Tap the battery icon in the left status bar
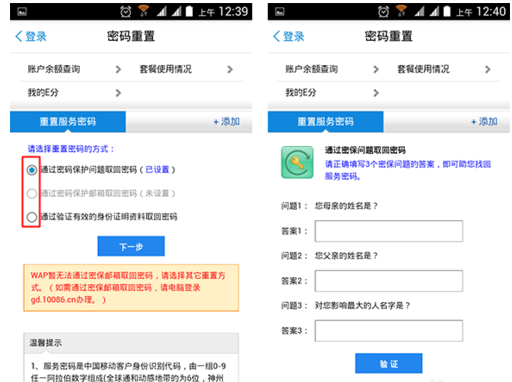This screenshot has width=512, height=382. click(189, 12)
